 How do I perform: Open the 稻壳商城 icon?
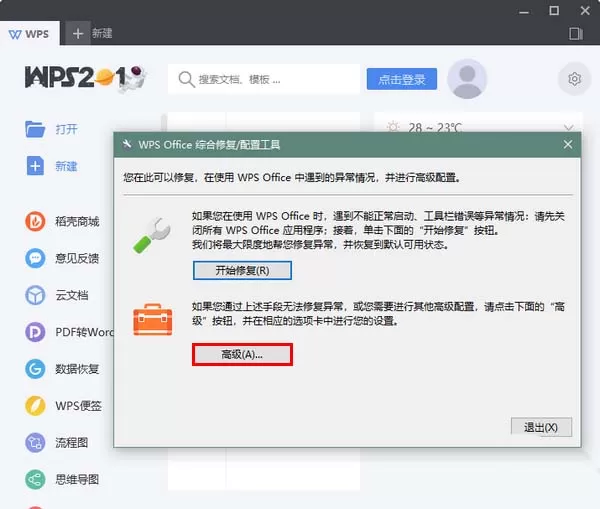pyautogui.click(x=35, y=221)
